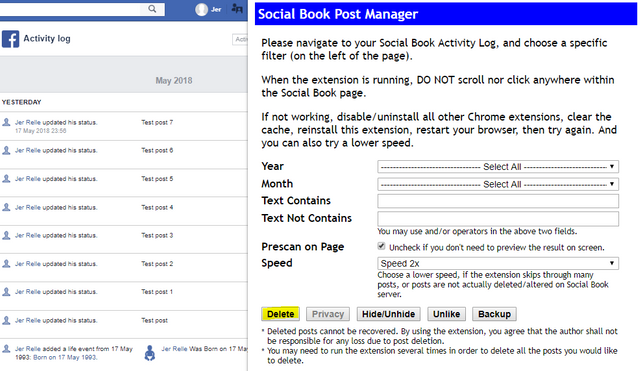Click the Test post 3 text
640x371 pixels.
coord(157,235)
